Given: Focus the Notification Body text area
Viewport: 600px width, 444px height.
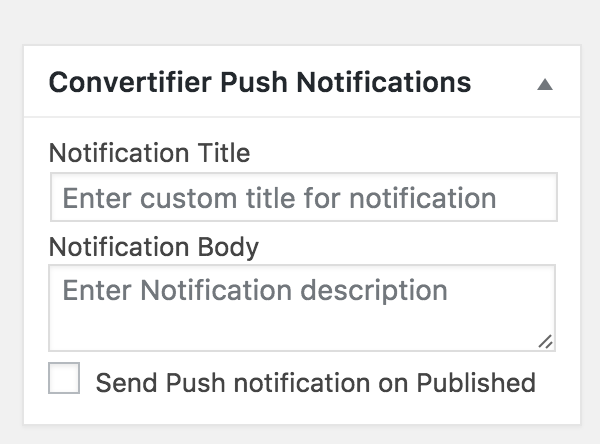Looking at the screenshot, I should click(302, 308).
